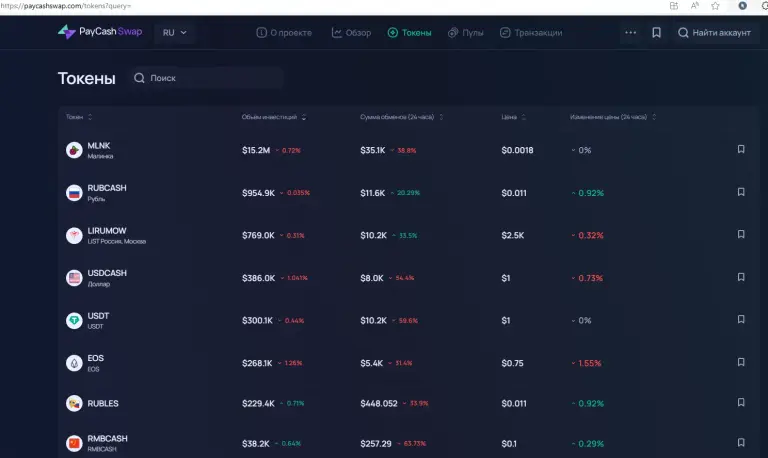Click the RUBCASH Russian flag icon
The image size is (768, 458).
[x=74, y=193]
